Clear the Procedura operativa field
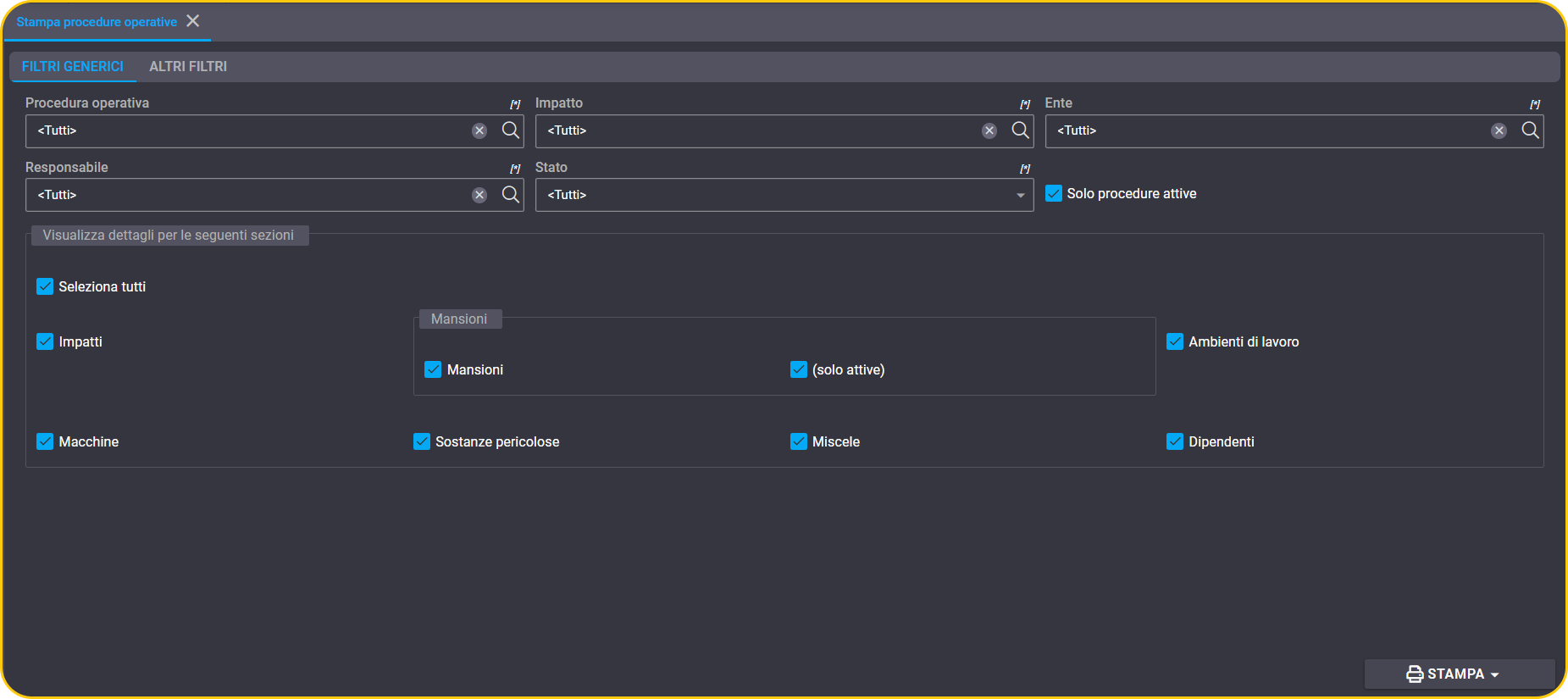The image size is (1568, 699). click(479, 130)
